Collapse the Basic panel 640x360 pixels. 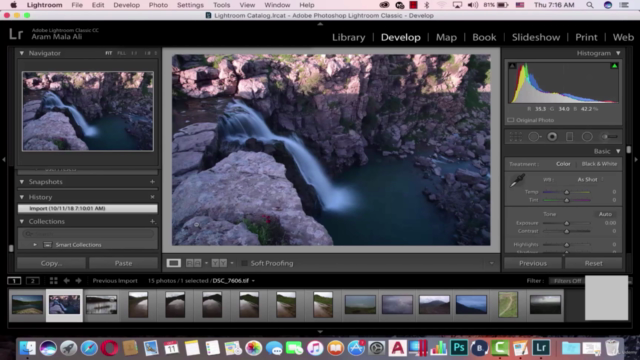[x=618, y=151]
